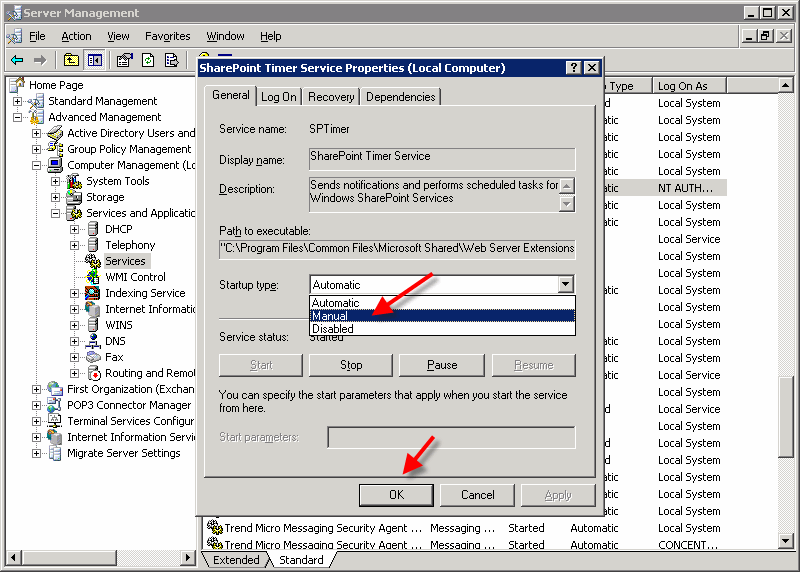Screen dimensions: 800x572
Task: Select Disabled in Startup type list
Action: [442, 329]
